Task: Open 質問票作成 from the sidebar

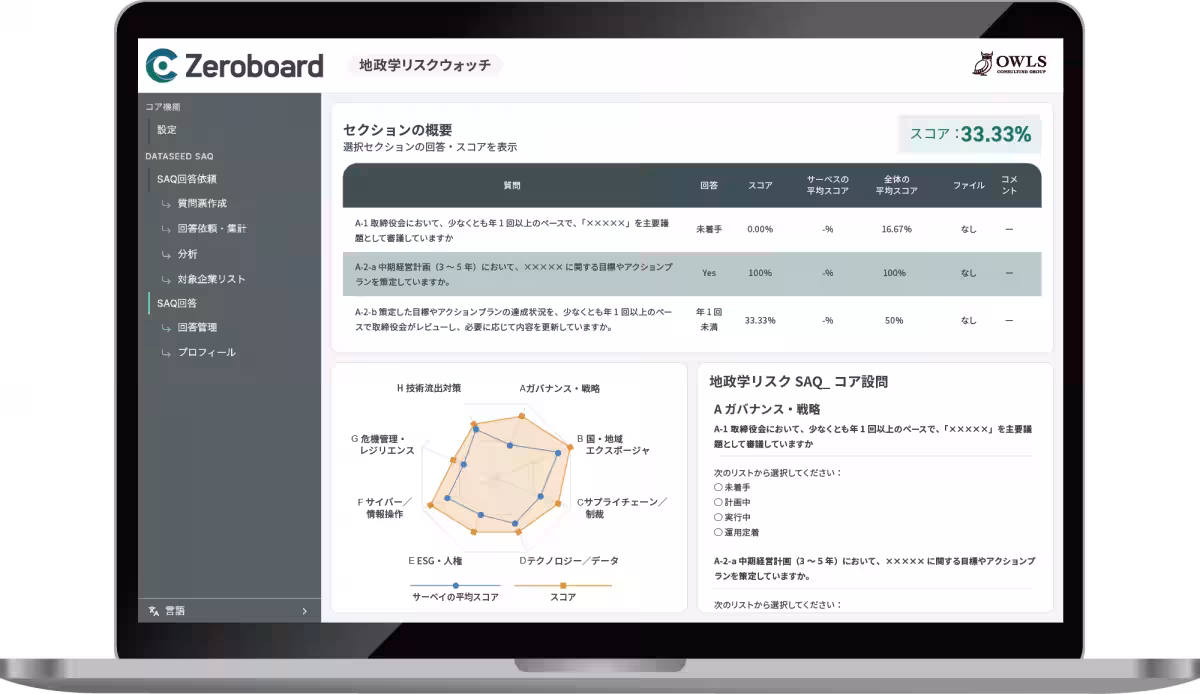Action: pyautogui.click(x=200, y=204)
